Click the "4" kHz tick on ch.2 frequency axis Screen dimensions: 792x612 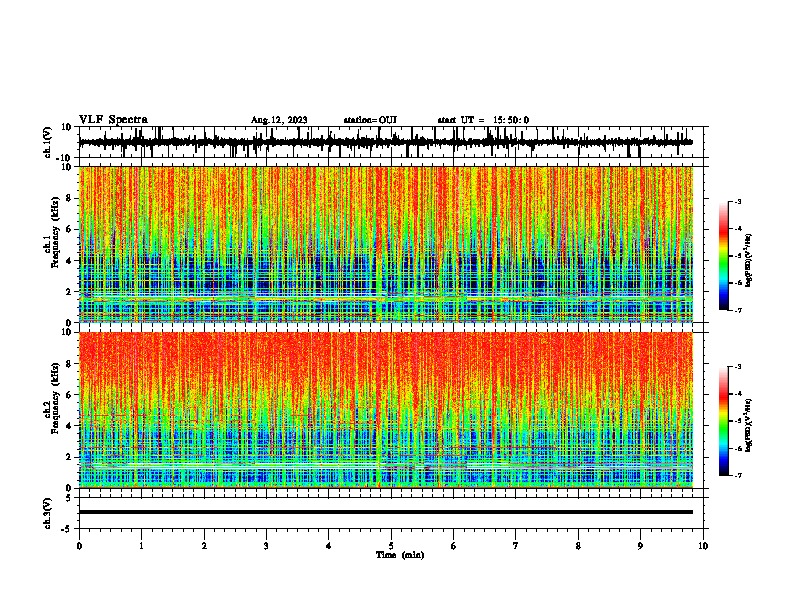[70, 426]
